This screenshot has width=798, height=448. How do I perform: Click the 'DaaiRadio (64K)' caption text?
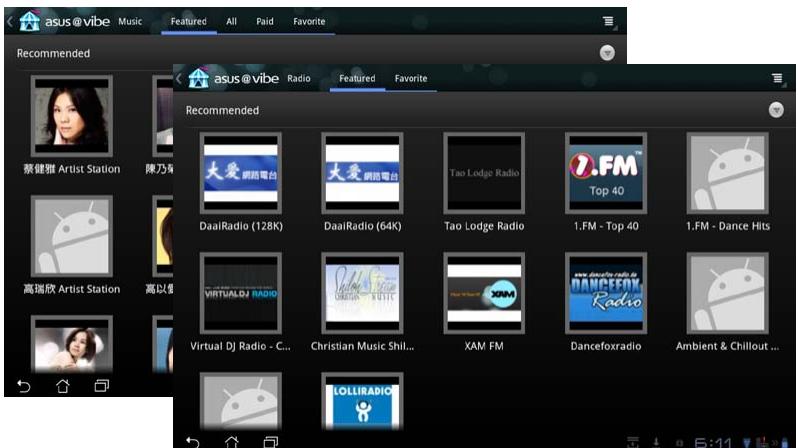point(362,226)
